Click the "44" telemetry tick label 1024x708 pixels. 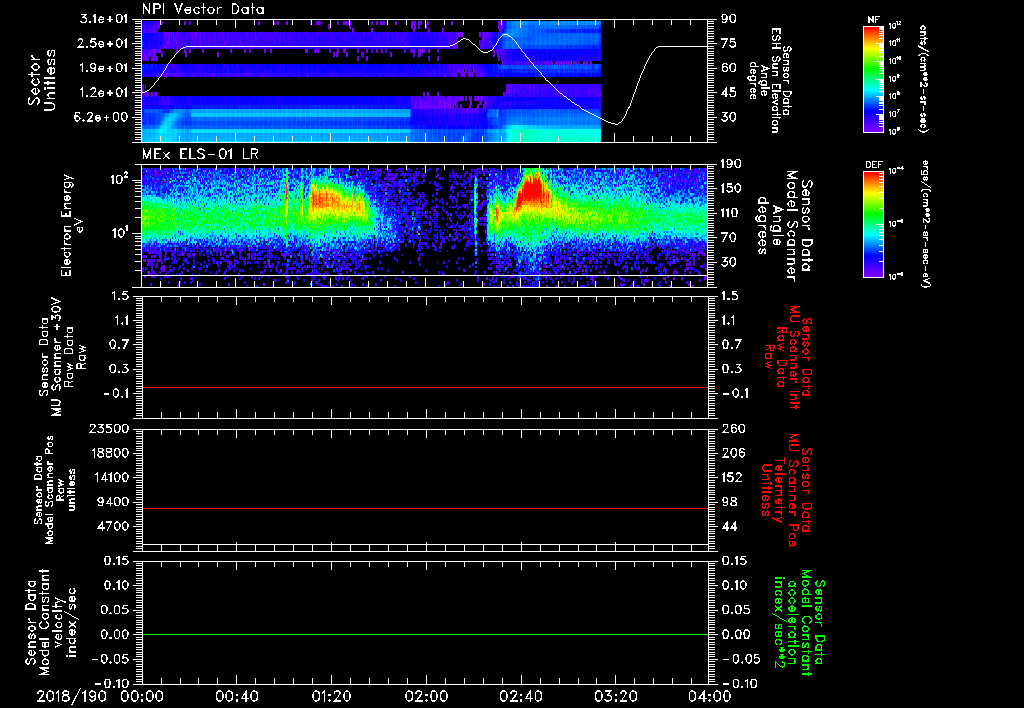tap(729, 526)
